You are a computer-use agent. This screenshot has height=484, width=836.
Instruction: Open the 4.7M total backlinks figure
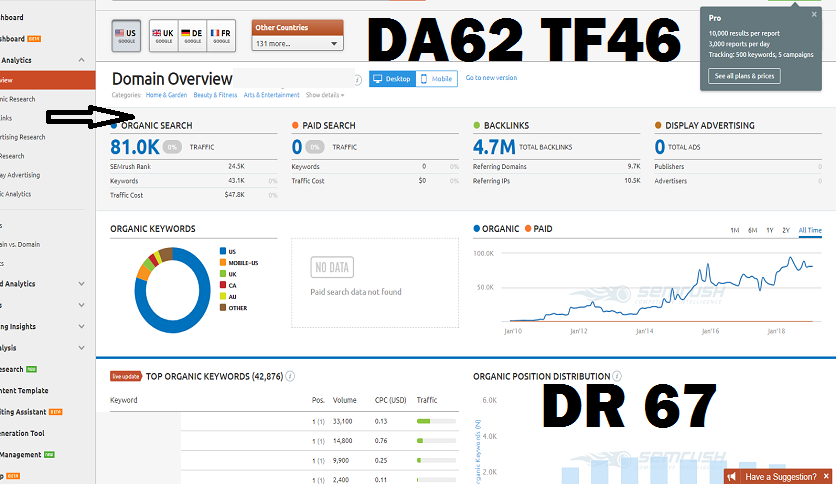(494, 147)
